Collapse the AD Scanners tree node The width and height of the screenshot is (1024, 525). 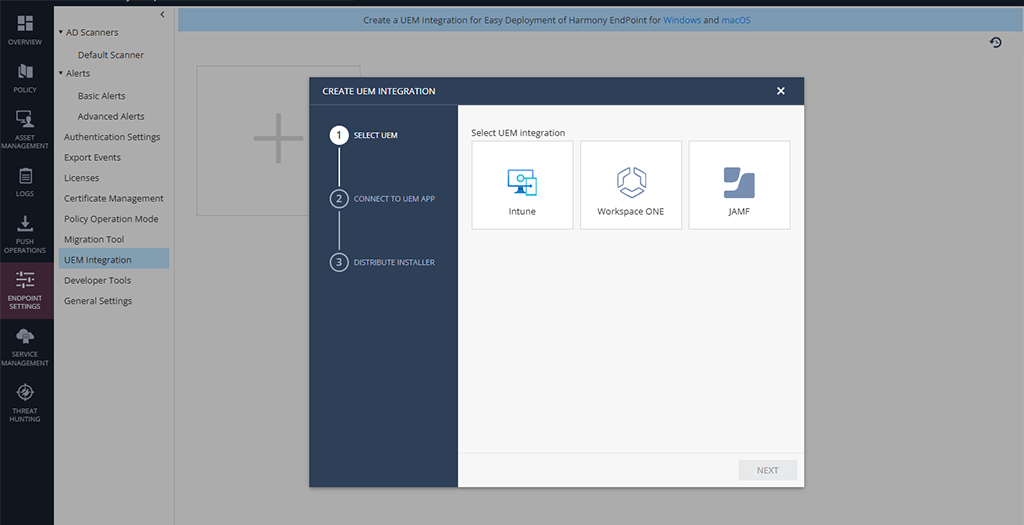pyautogui.click(x=61, y=32)
